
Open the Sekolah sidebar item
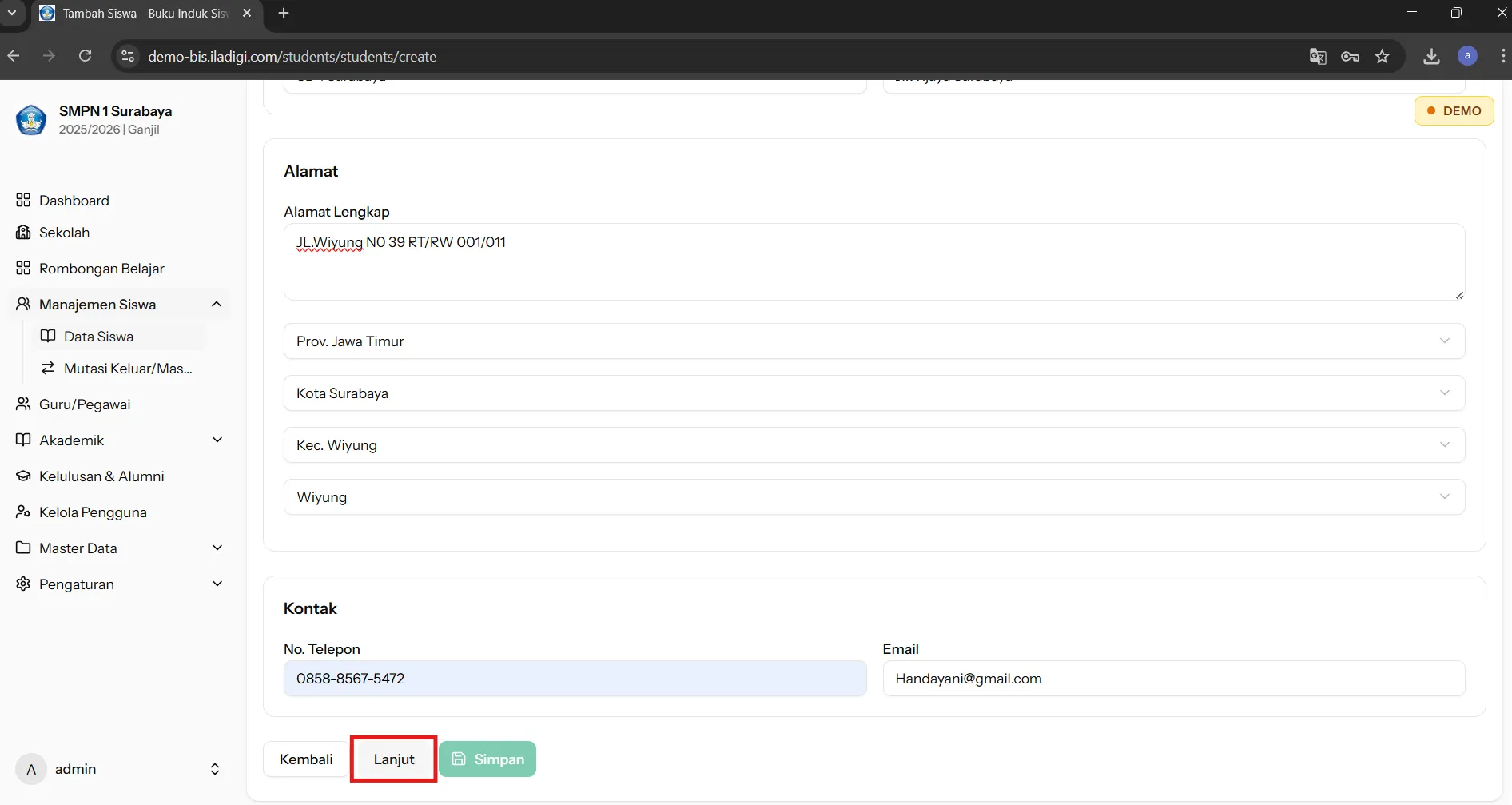coord(64,233)
